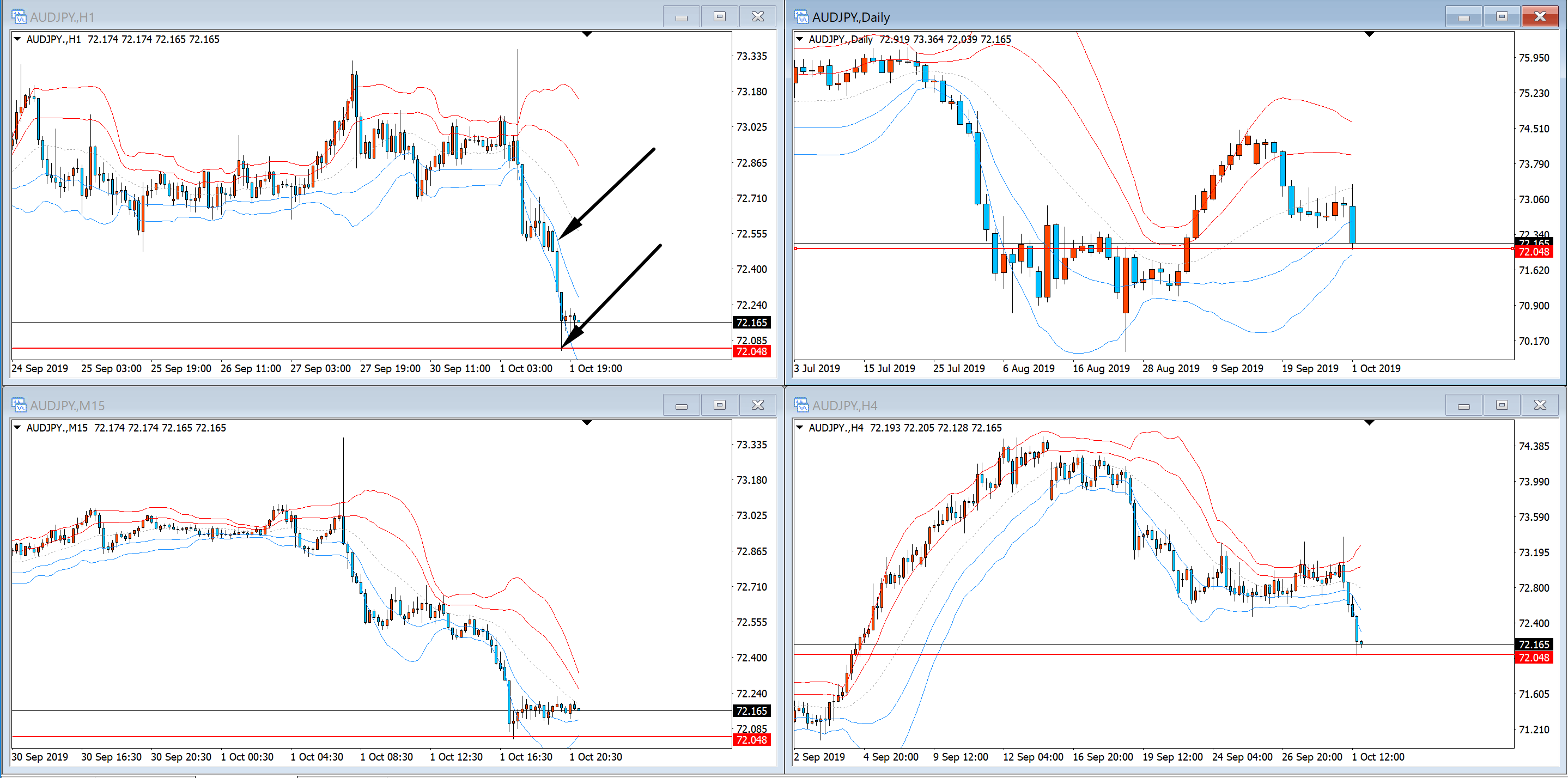Click the AUDJPY Daily window chart icon
Screen dimensions: 1568x778
801,16
